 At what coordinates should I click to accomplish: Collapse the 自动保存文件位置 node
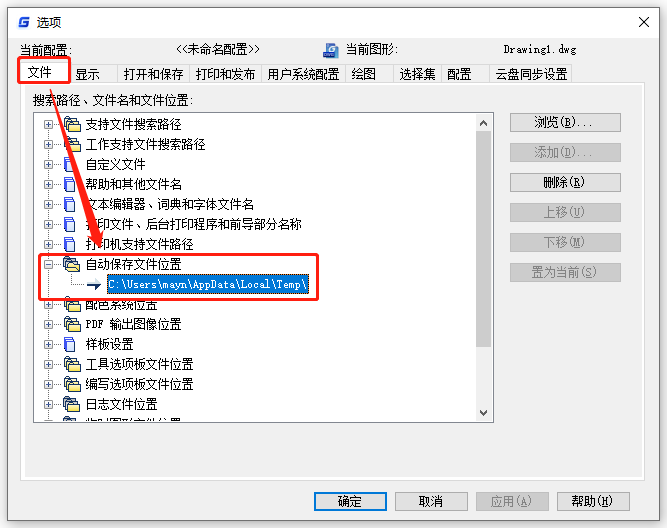pos(48,264)
